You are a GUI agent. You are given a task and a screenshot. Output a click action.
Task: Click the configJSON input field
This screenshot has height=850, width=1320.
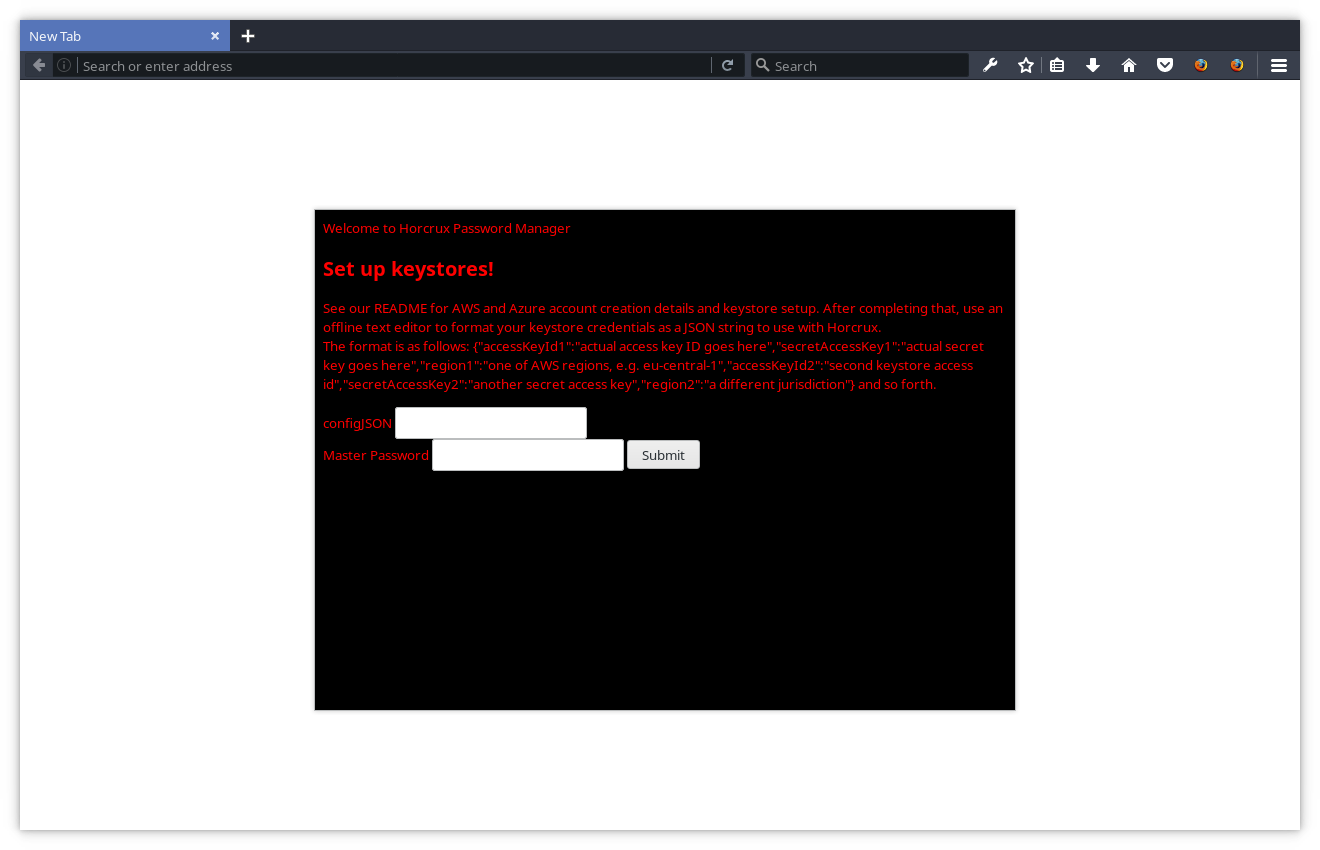[x=491, y=423]
